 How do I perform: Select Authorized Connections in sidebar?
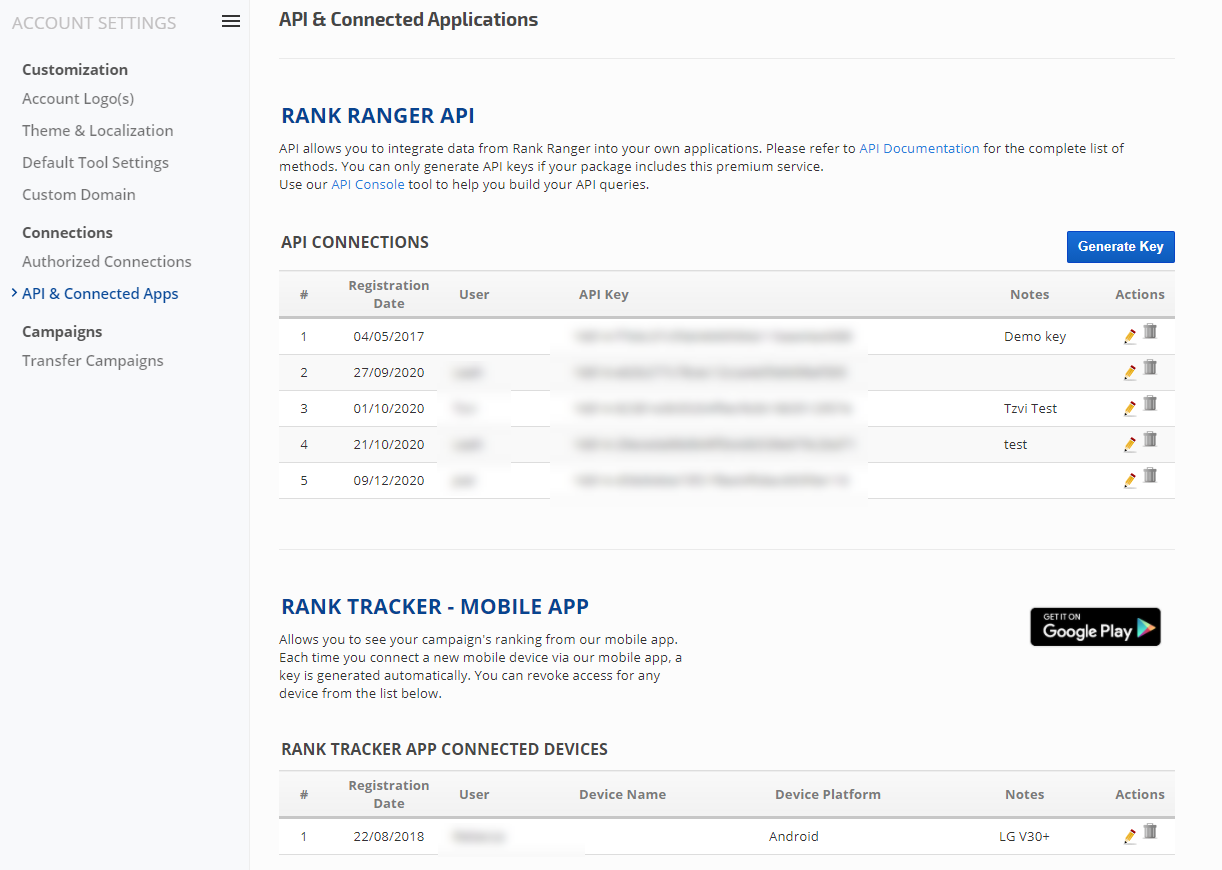pos(107,262)
